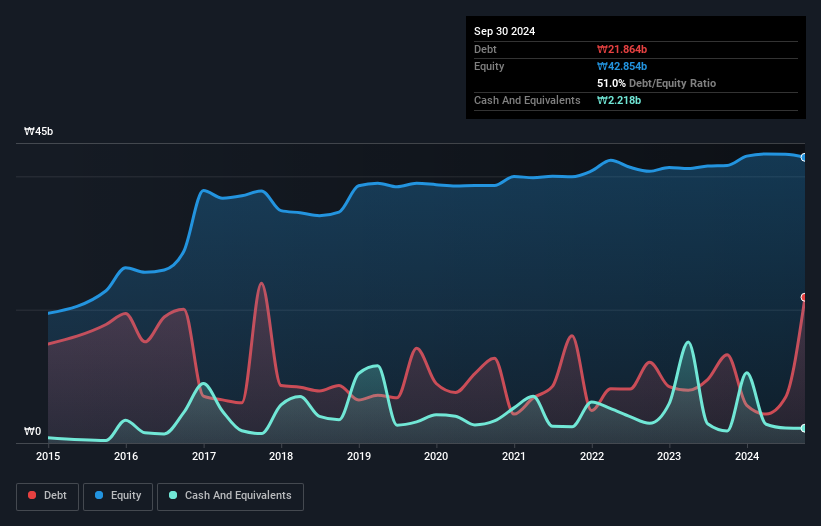The image size is (821, 526).
Task: Click the 2020 x-axis label
Action: click(x=436, y=456)
